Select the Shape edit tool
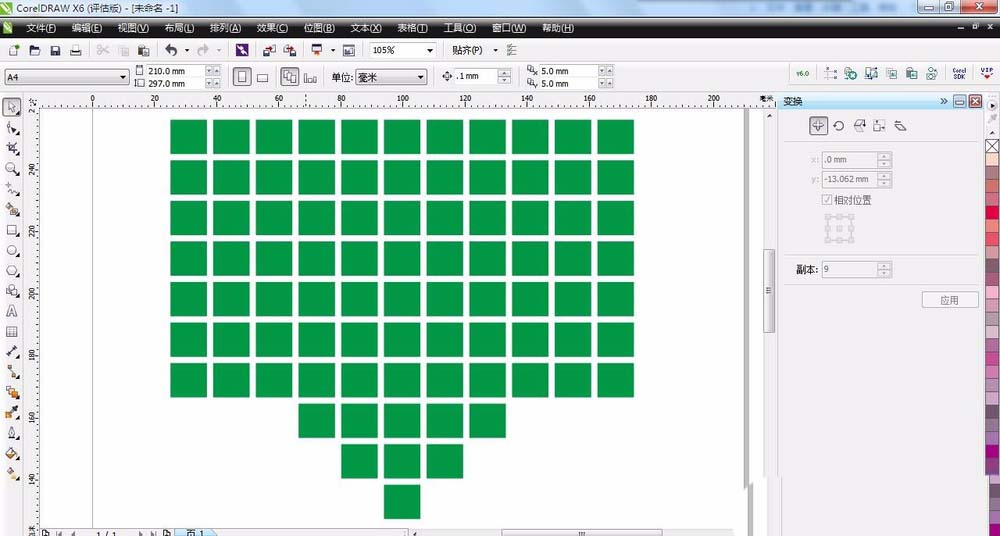The height and width of the screenshot is (536, 1000). (12, 128)
